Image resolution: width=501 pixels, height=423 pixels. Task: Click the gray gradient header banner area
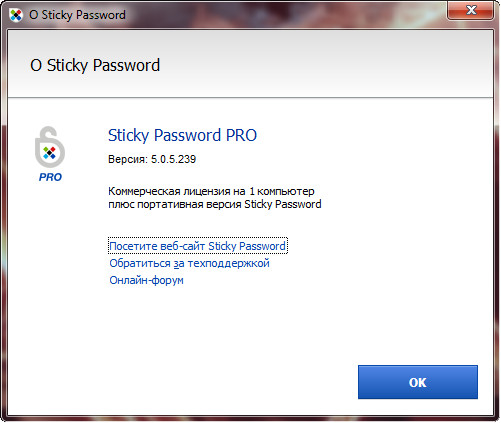[x=300, y=64]
